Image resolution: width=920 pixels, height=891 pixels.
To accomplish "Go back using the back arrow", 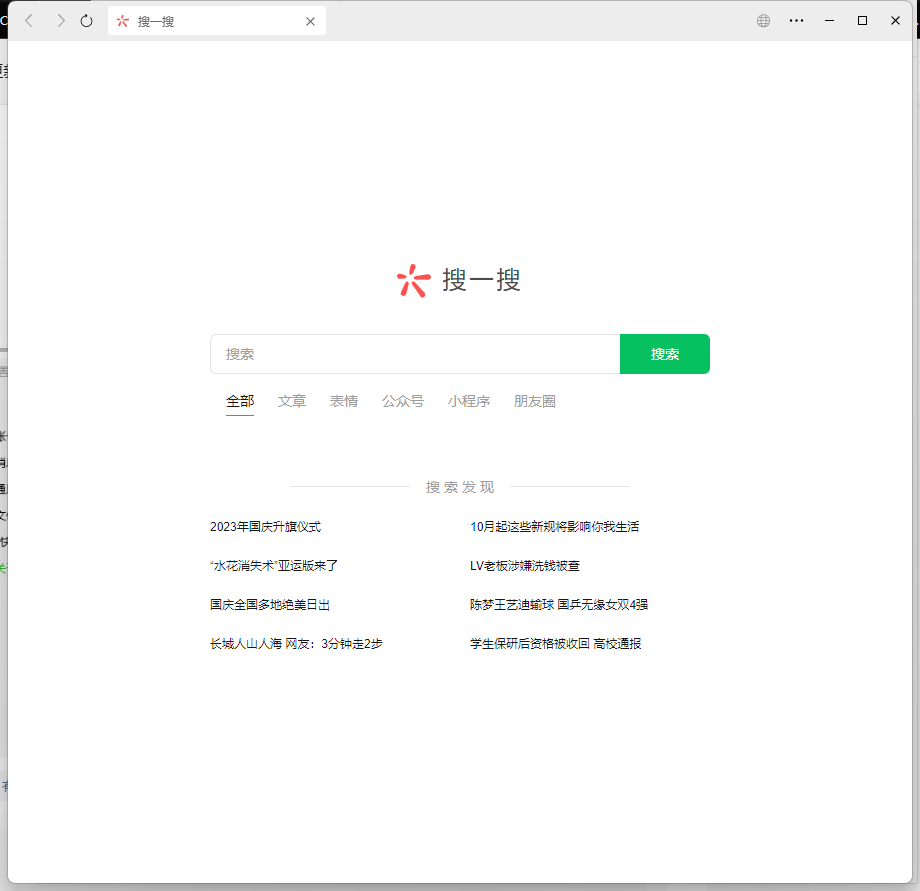I will click(x=29, y=21).
